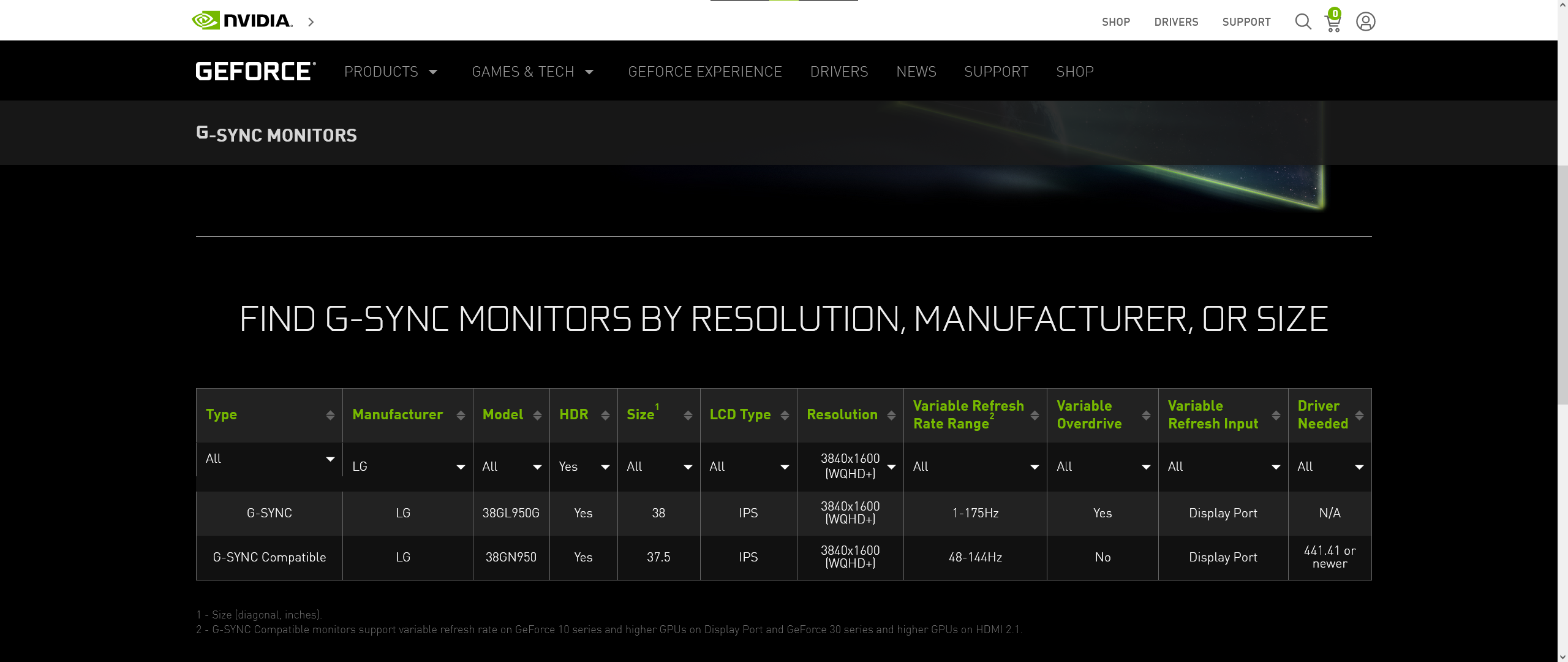Sort by Driver Needed column arrows

click(1359, 415)
